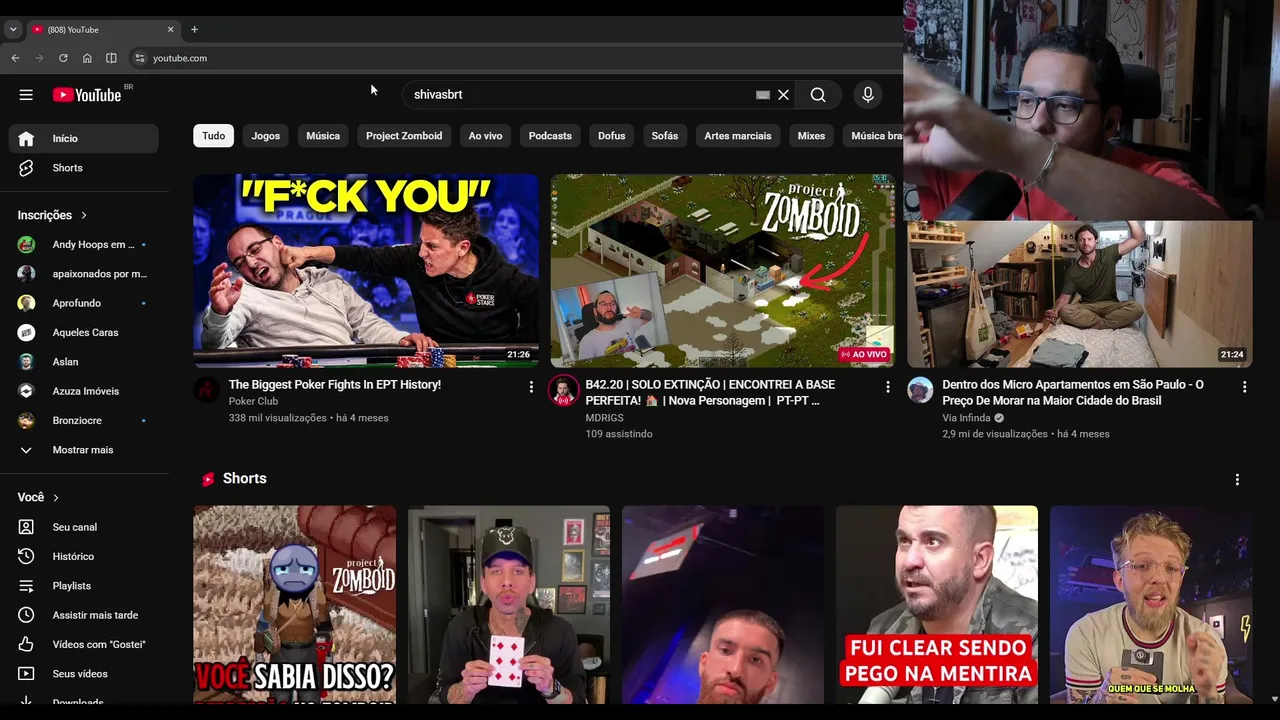Open Seus vídeos in the sidebar

click(x=84, y=674)
